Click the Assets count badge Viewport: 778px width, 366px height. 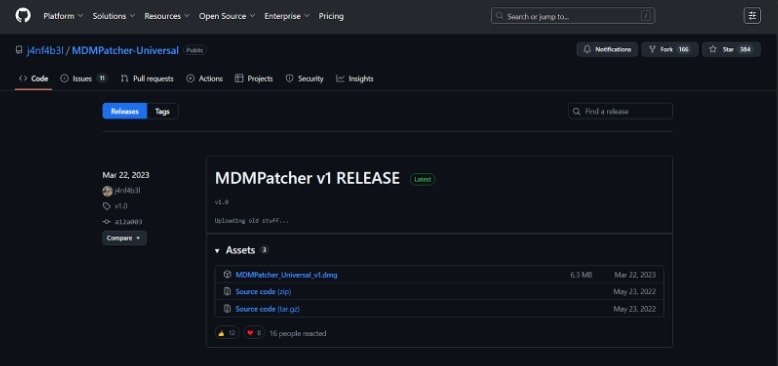coord(264,250)
